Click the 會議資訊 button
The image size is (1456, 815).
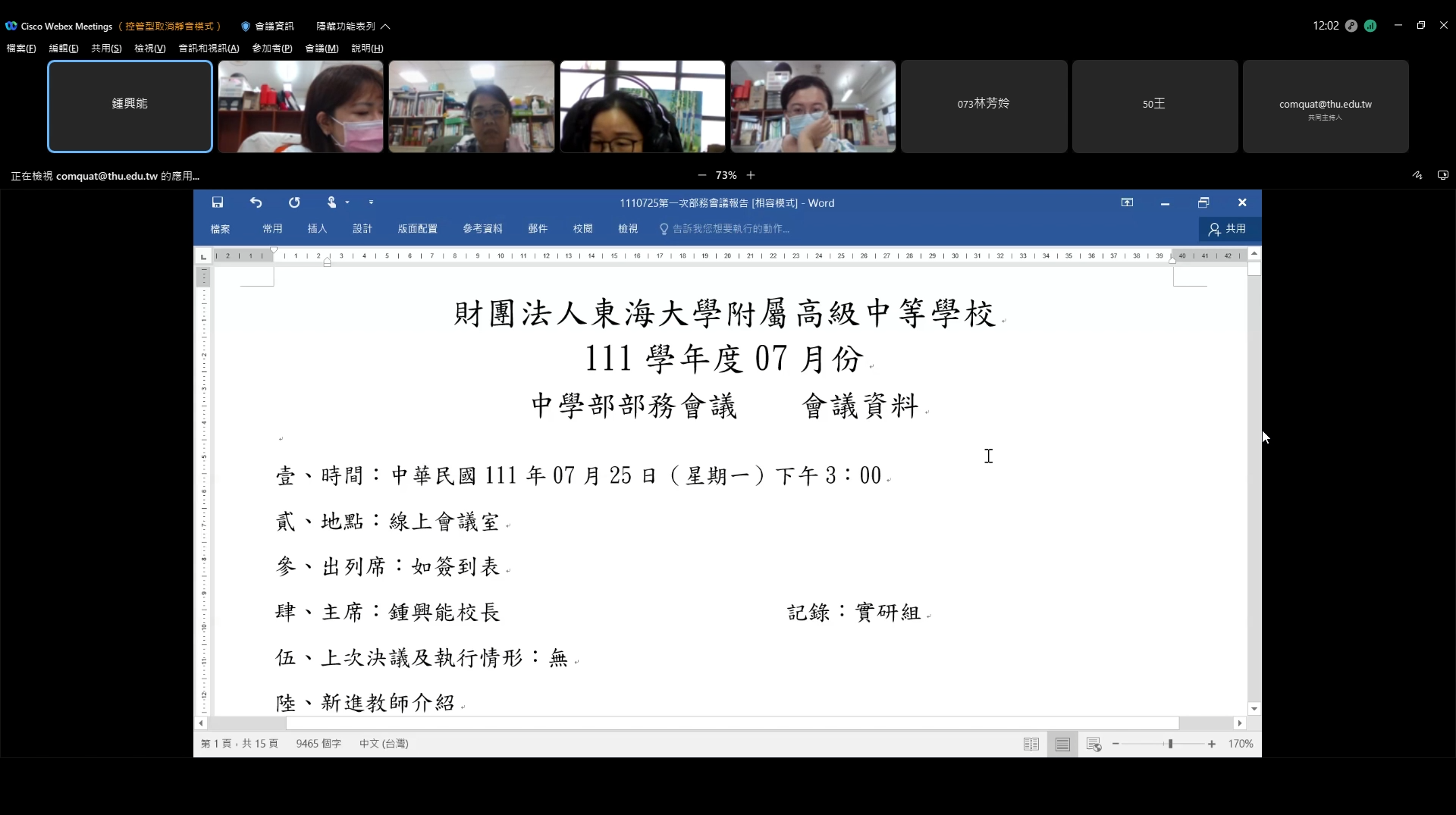tap(267, 26)
